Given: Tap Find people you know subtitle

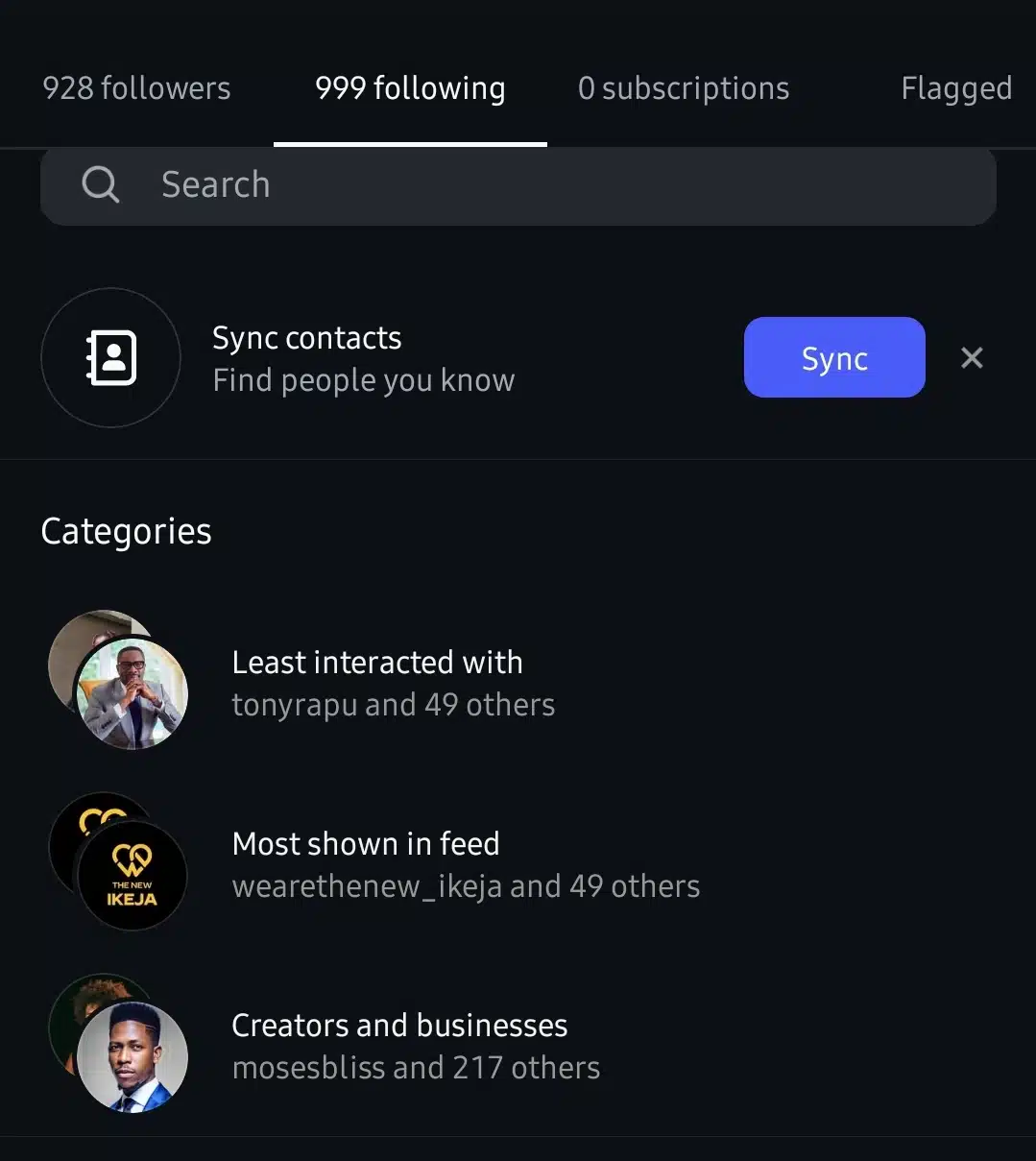Looking at the screenshot, I should coord(364,380).
